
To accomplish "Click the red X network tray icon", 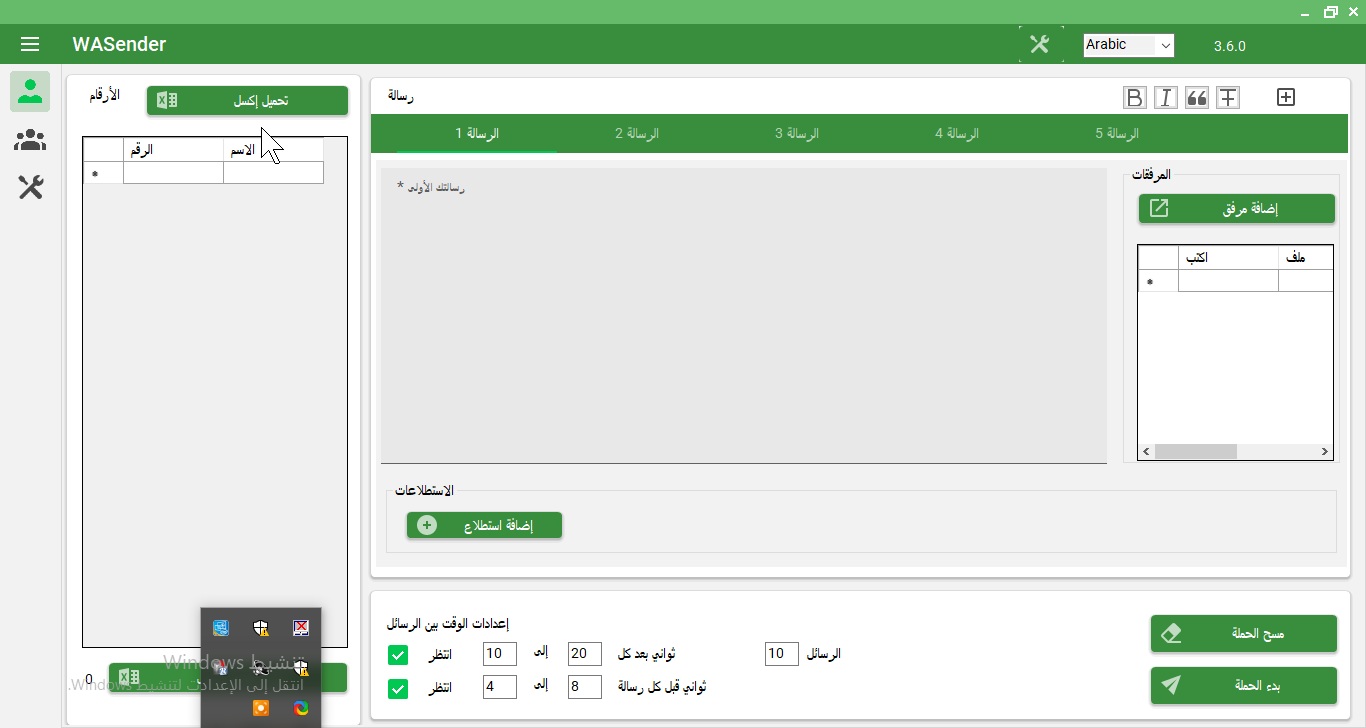I will [x=301, y=628].
